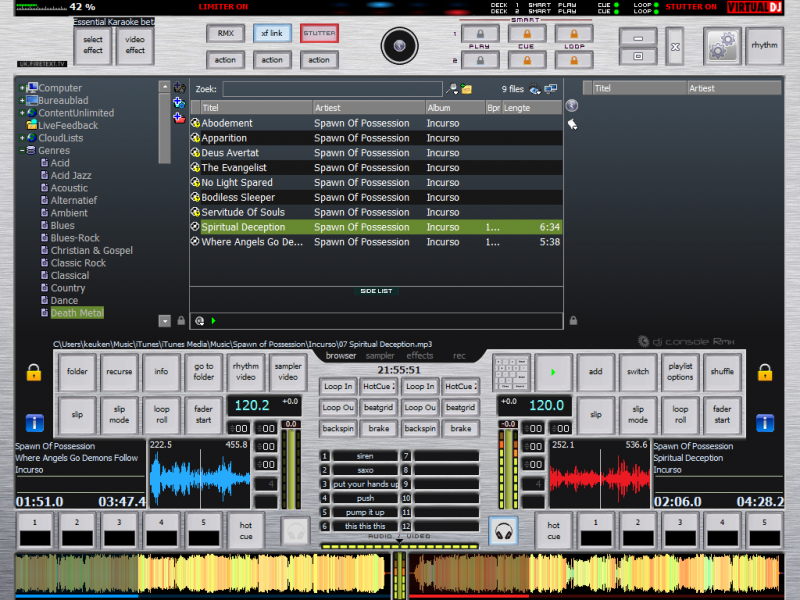800x600 pixels.
Task: Select the track Where Angels Go De...
Action: coord(377,242)
